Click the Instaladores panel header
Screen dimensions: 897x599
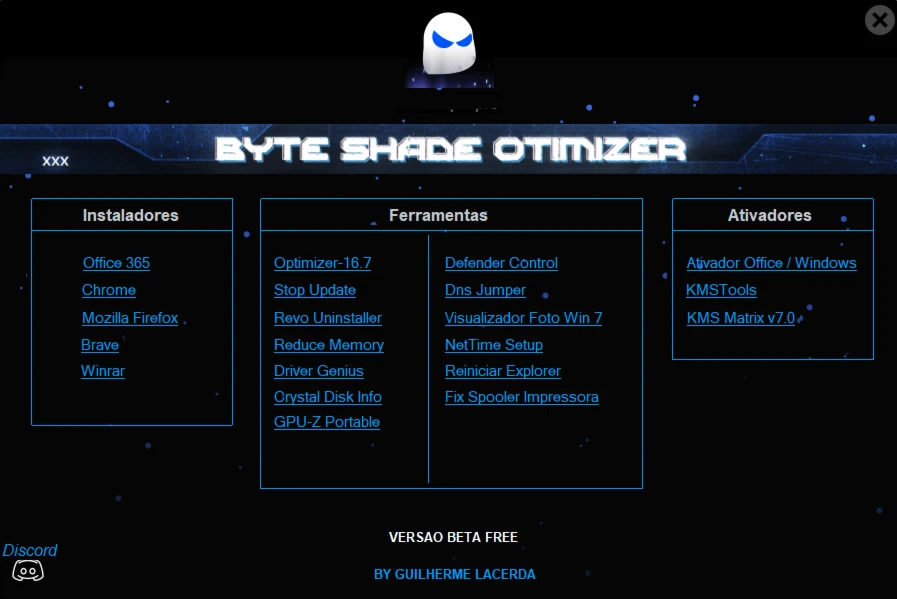click(x=132, y=215)
